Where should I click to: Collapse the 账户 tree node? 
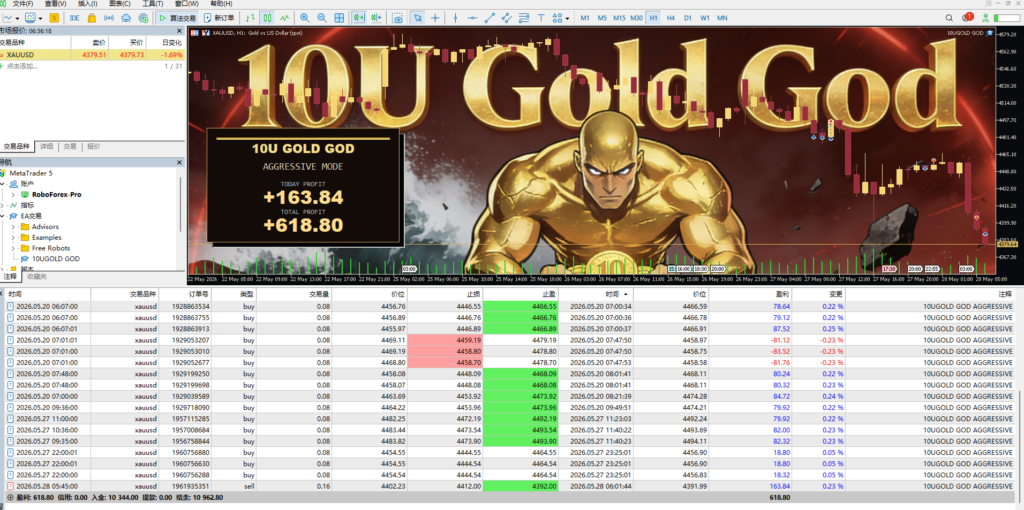pos(3,183)
